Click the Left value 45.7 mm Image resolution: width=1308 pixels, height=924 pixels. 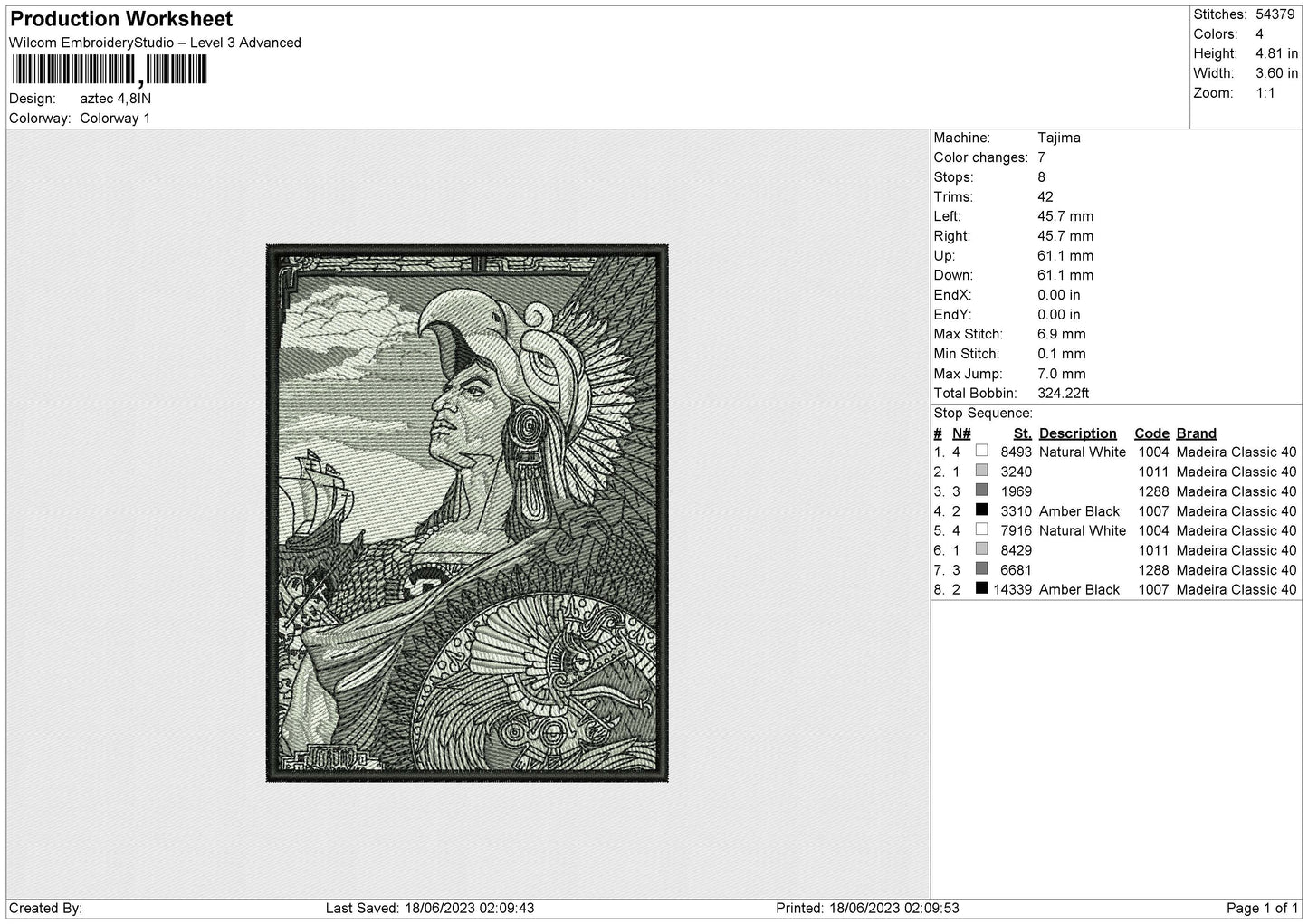click(1065, 216)
